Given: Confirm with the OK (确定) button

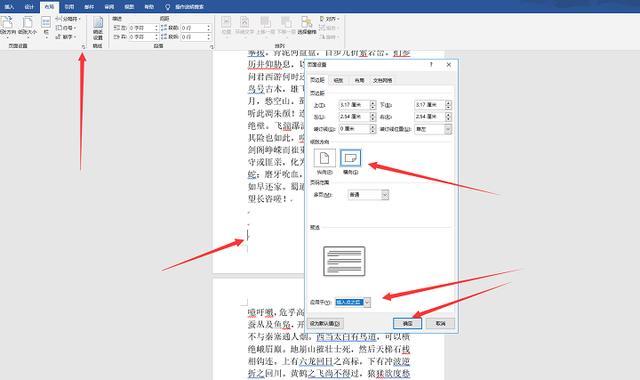Looking at the screenshot, I should pos(407,323).
